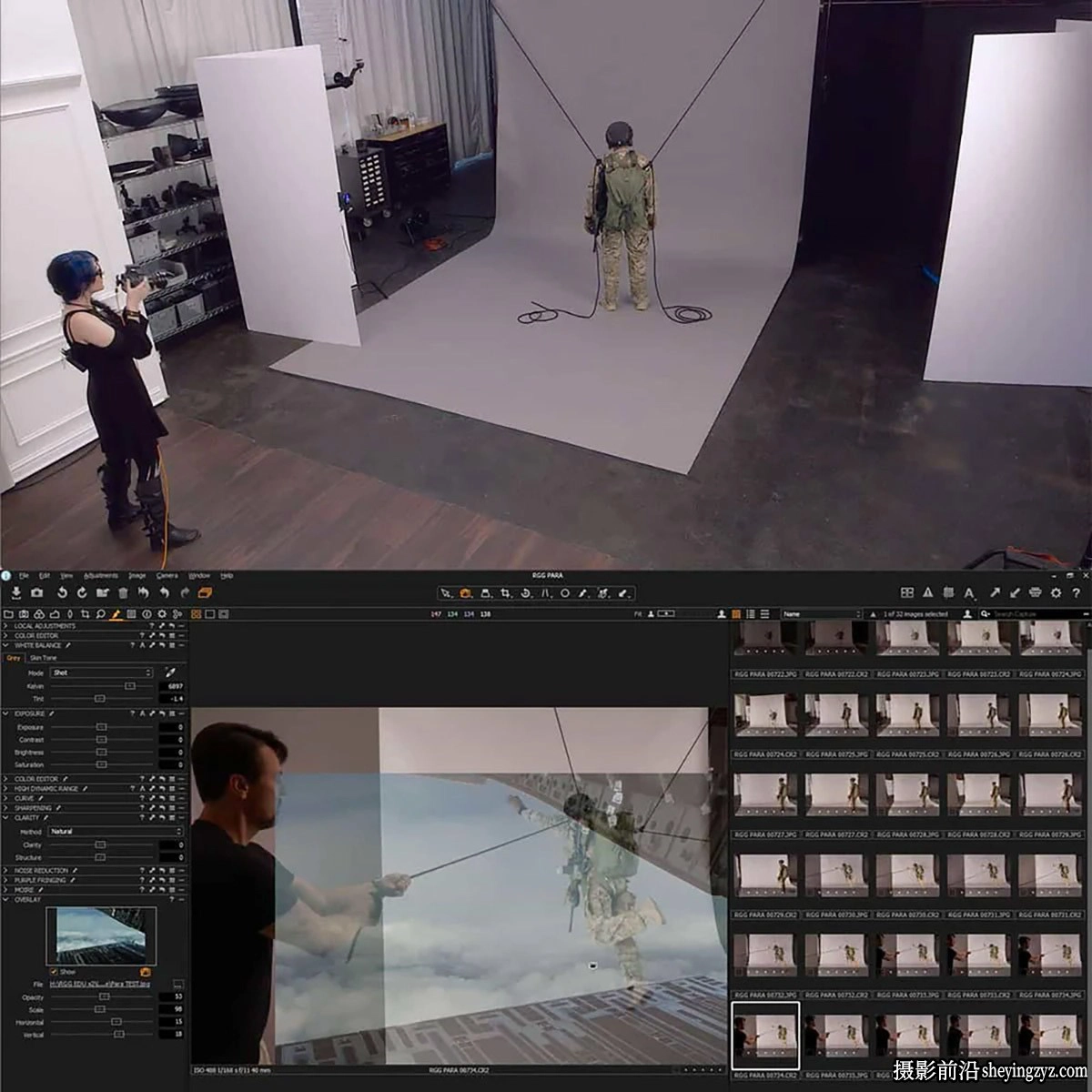Image resolution: width=1092 pixels, height=1092 pixels.
Task: Select the orange pan hand cursor tool
Action: coord(465,593)
